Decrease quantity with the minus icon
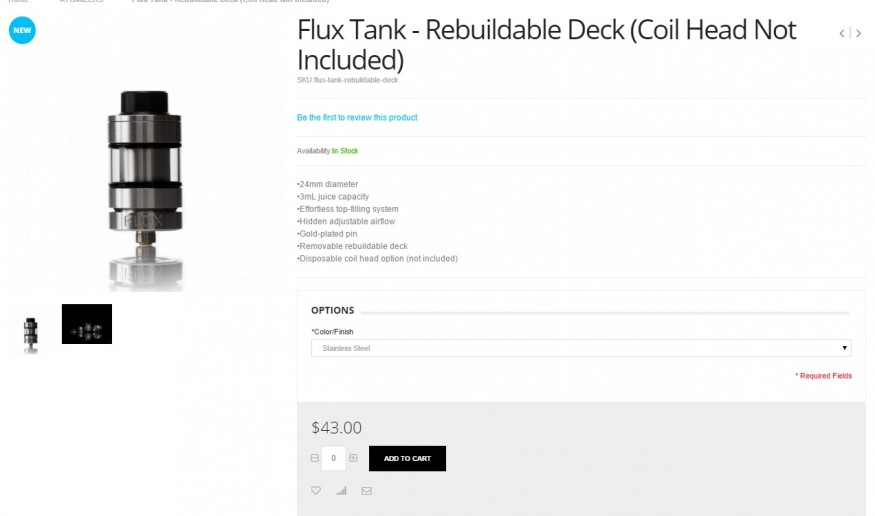 (315, 458)
